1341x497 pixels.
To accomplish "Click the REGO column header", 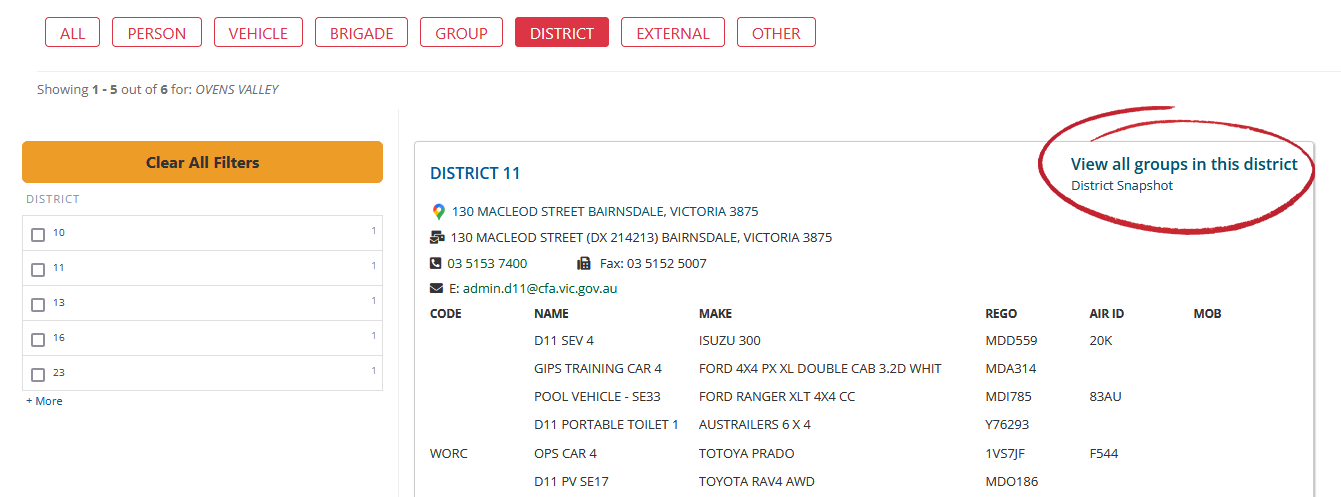I will pos(1001,314).
